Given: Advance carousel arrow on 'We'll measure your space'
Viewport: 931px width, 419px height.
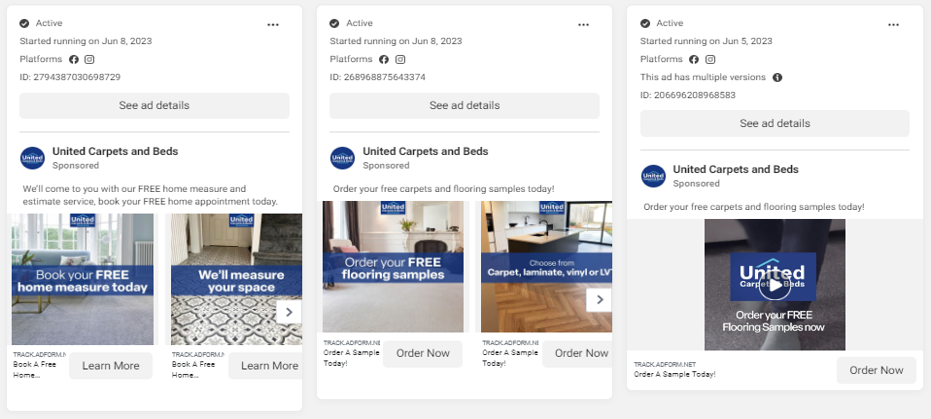Looking at the screenshot, I should point(289,312).
